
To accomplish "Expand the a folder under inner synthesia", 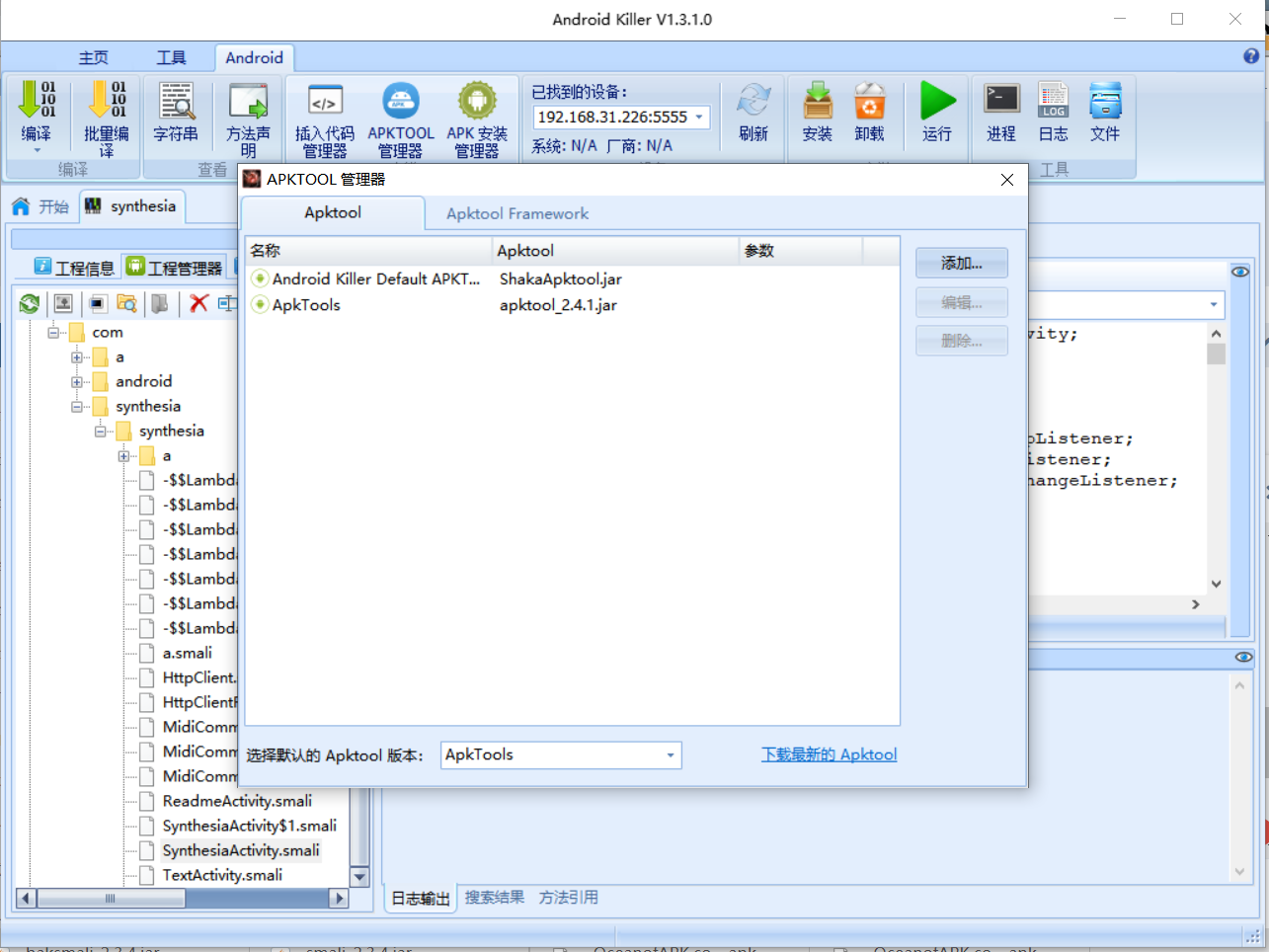I will (x=124, y=456).
